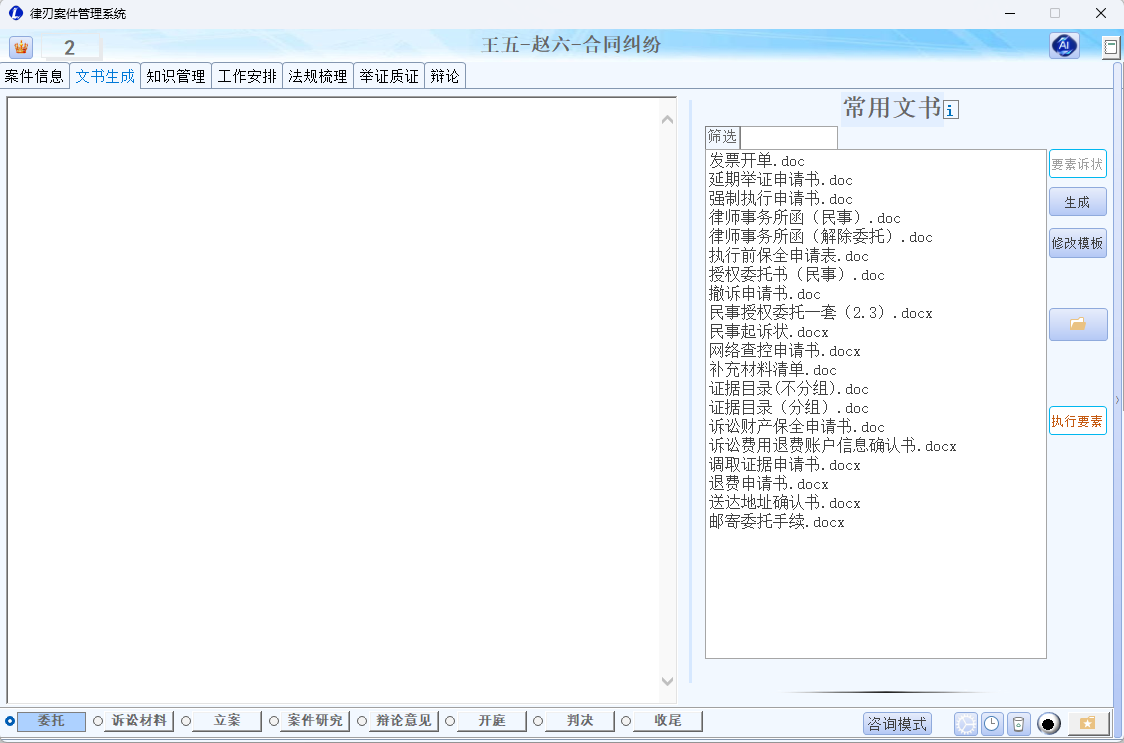Expand the collapsed right side panel chevron

tap(1118, 400)
